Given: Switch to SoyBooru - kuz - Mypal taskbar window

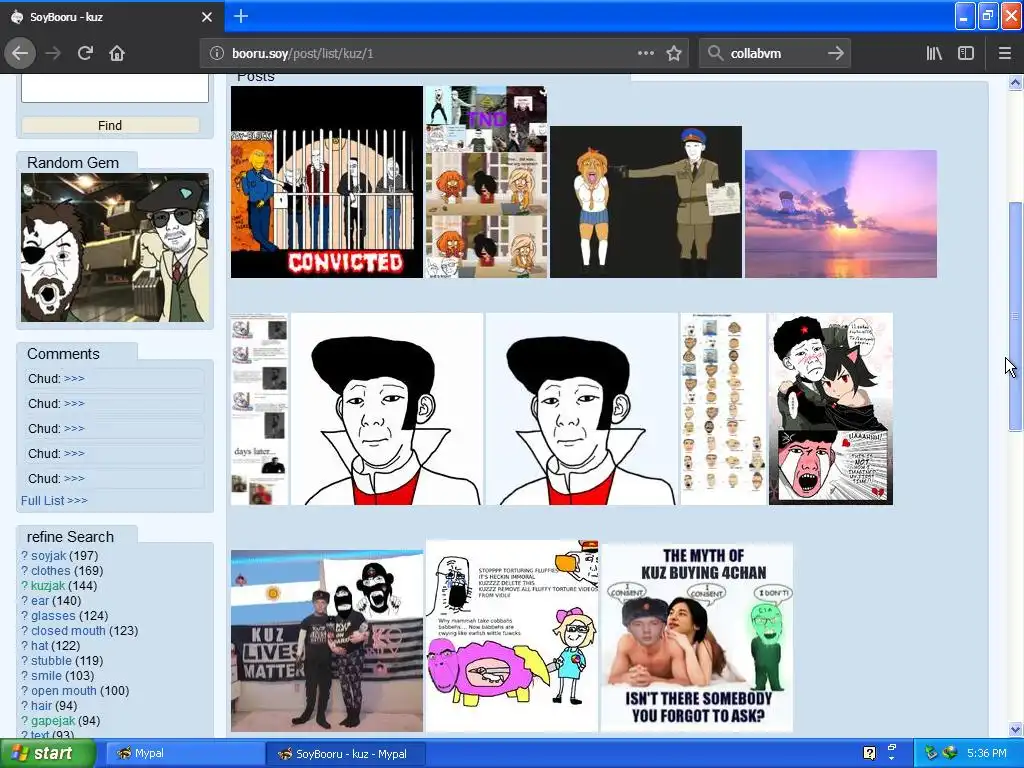Looking at the screenshot, I should click(346, 754).
